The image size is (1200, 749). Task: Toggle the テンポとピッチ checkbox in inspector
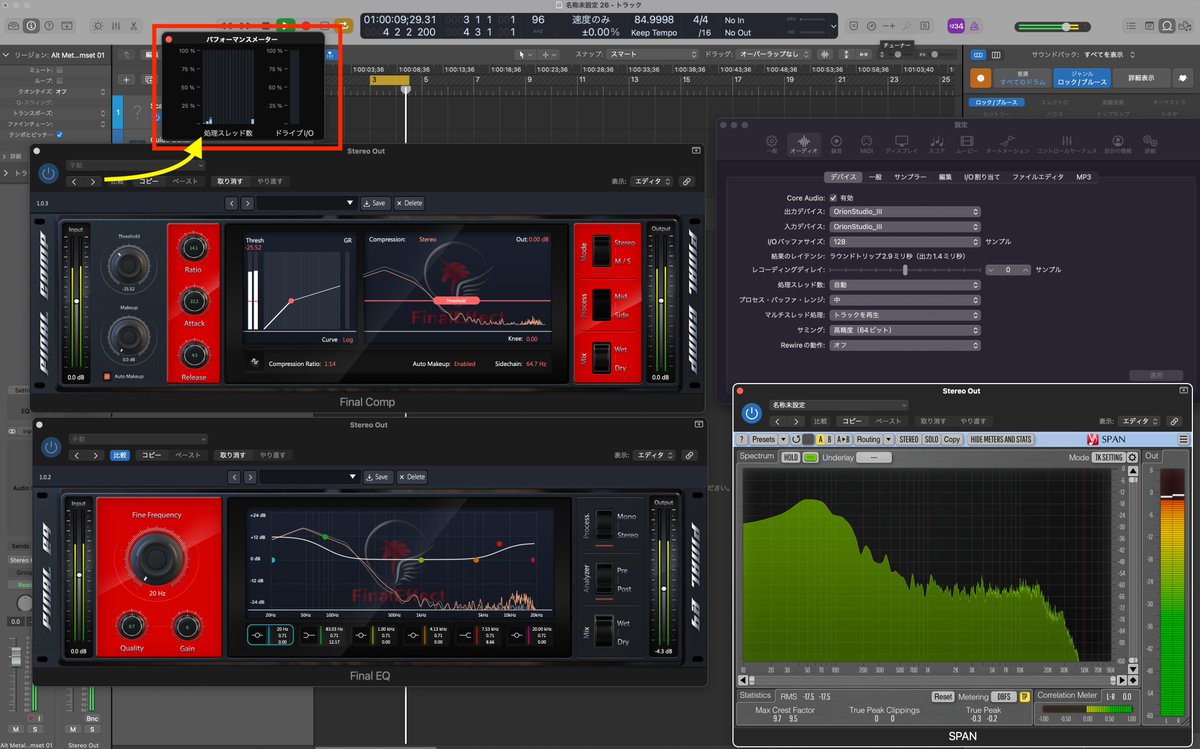tap(59, 134)
